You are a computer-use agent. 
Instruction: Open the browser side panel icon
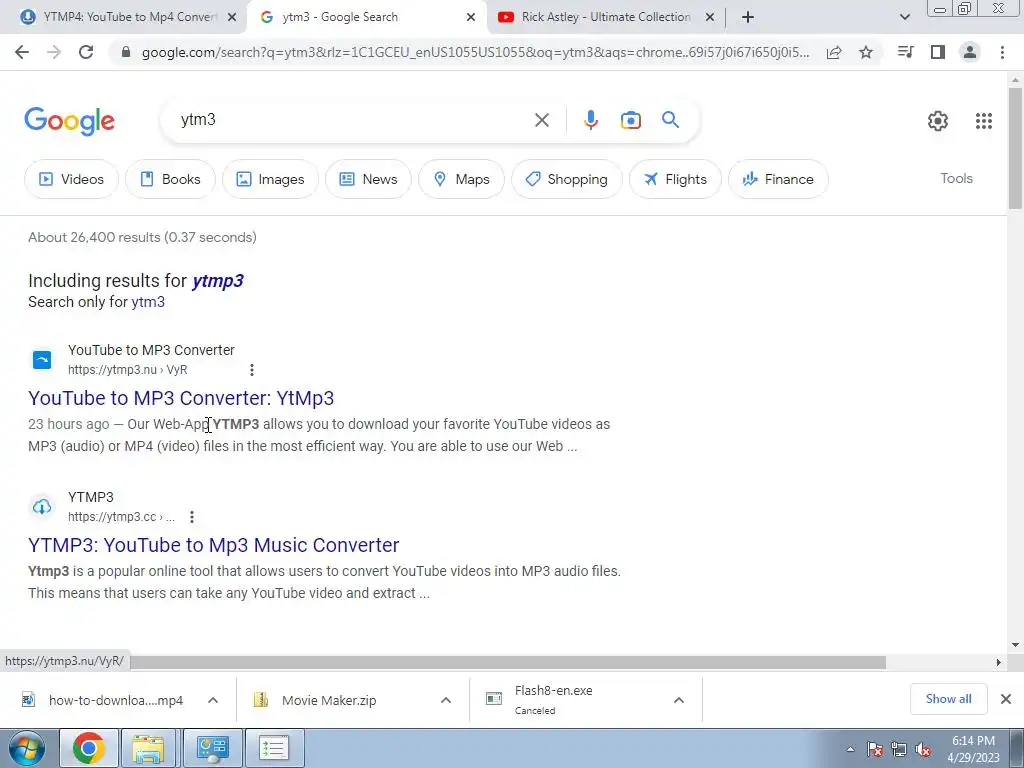(x=938, y=52)
